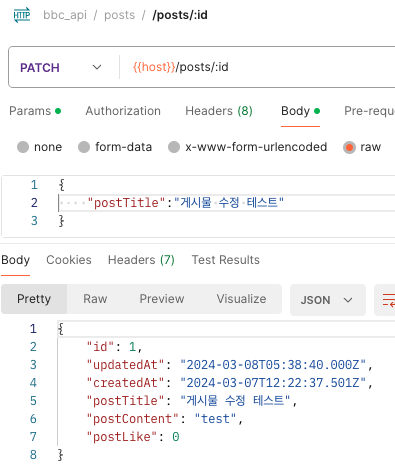The width and height of the screenshot is (395, 471).
Task: Click the HTTP request type icon
Action: pyautogui.click(x=22, y=15)
